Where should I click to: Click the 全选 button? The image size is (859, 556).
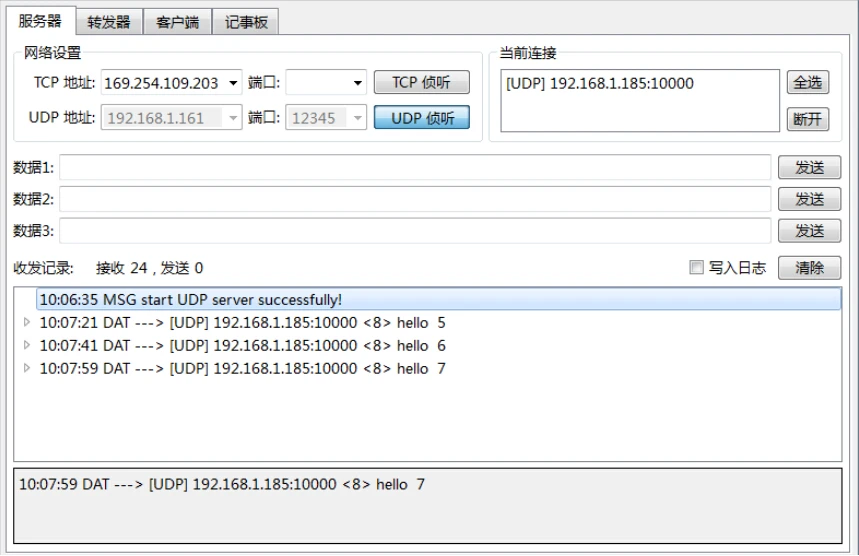point(808,83)
